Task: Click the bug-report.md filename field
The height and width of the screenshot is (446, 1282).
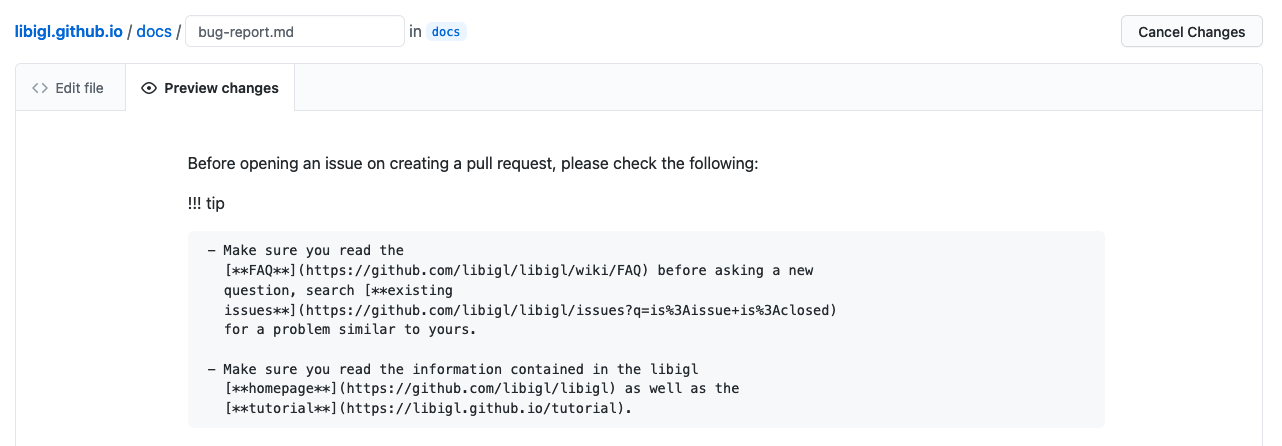Action: 295,31
